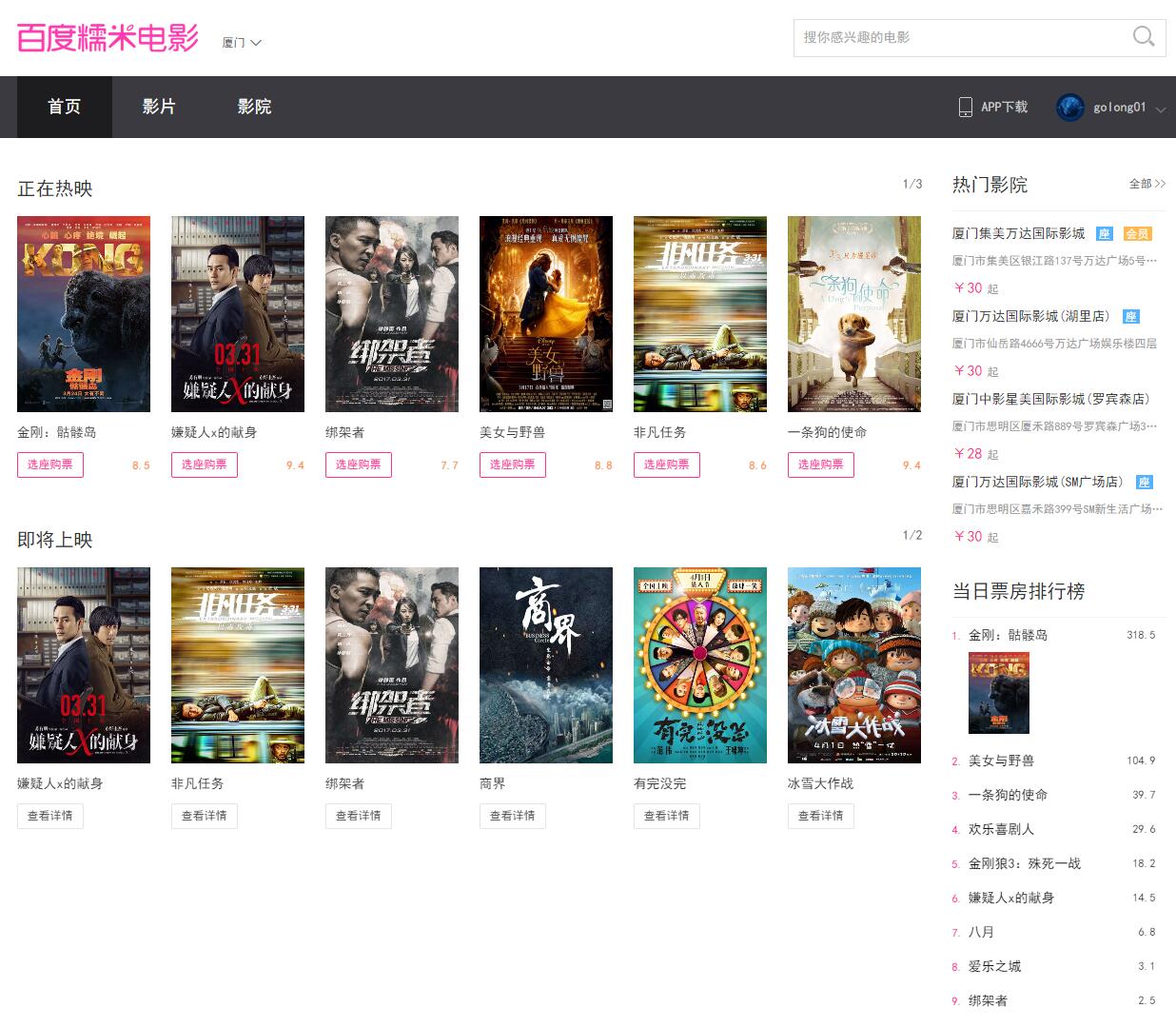Screen dimensions: 1176x1028
Task: Open the 美女与野兽 poster in 正在热映
Action: pos(546,314)
